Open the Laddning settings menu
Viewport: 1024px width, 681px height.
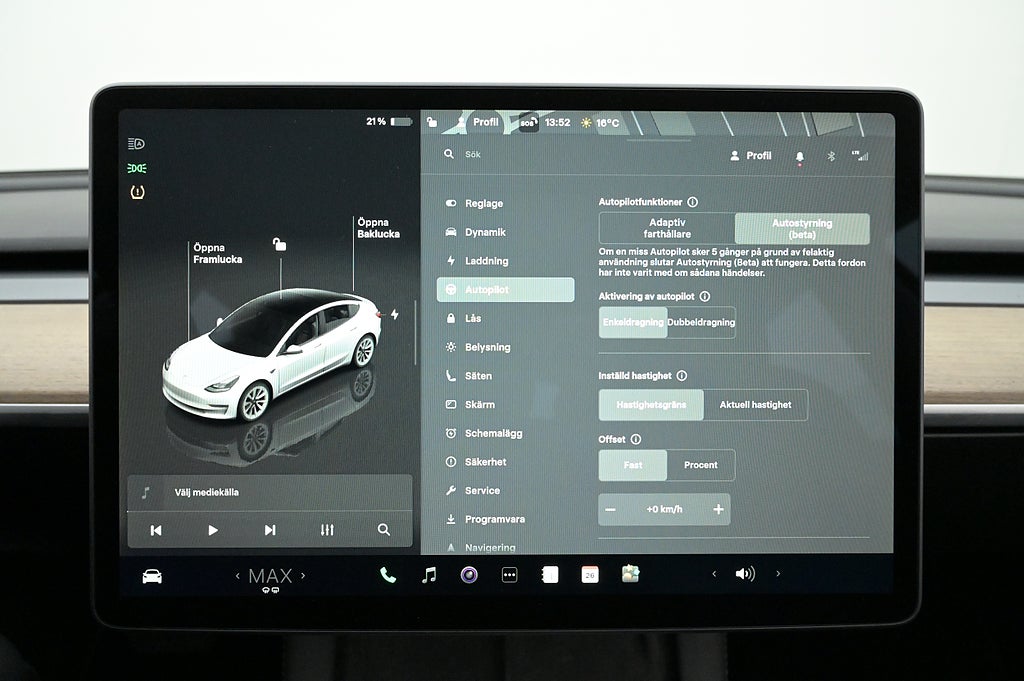[x=486, y=261]
